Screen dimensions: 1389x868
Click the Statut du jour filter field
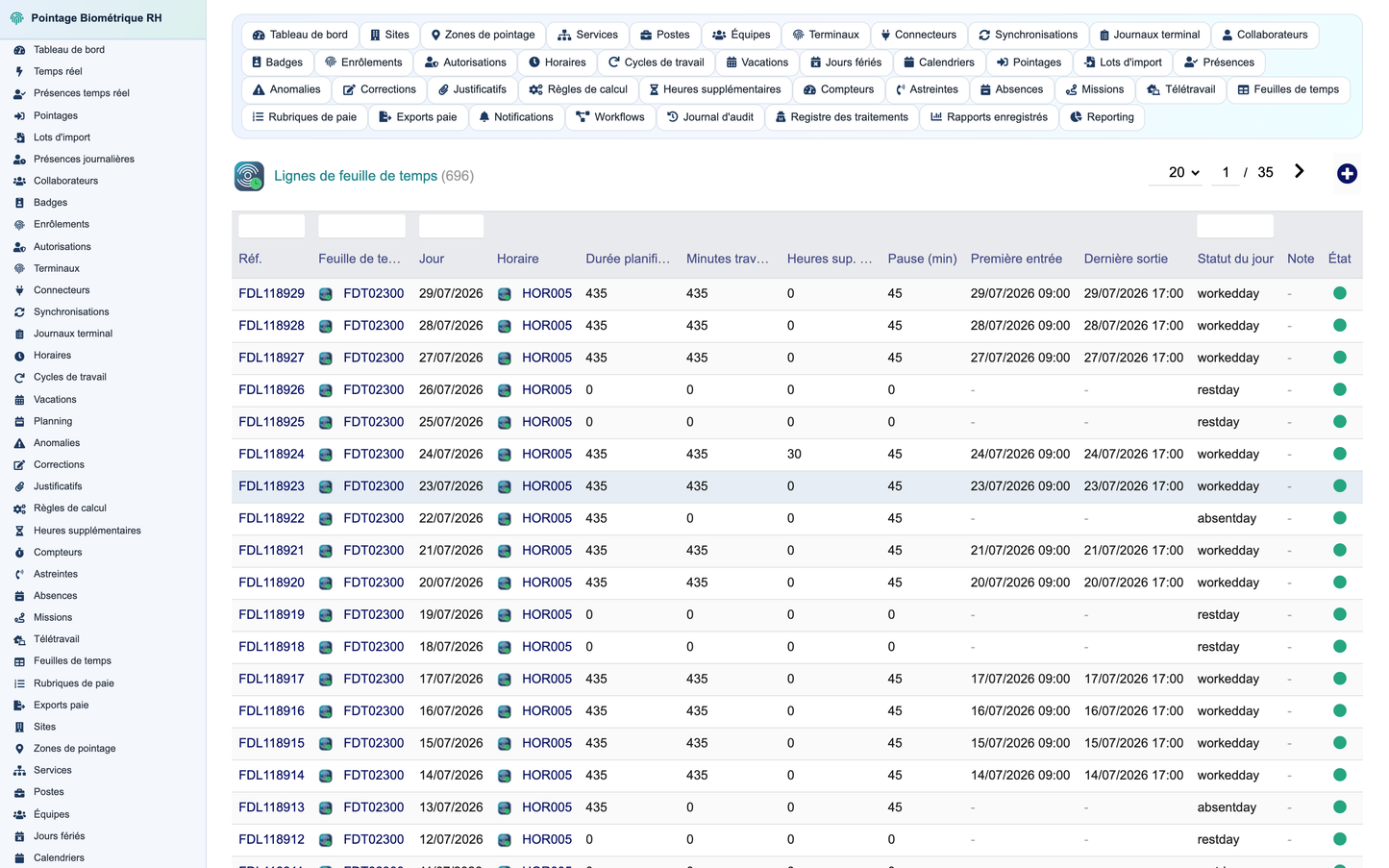coord(1235,226)
